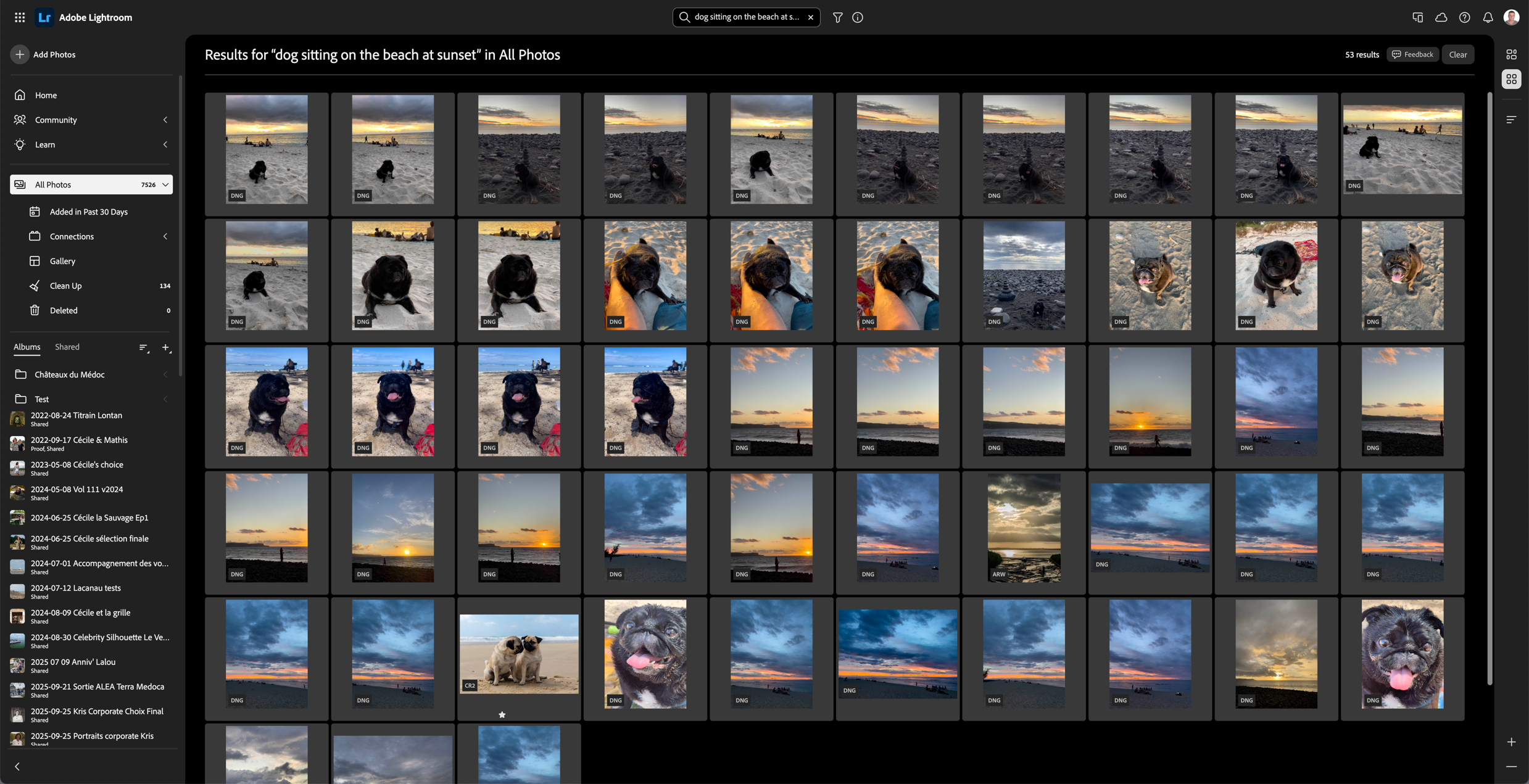Click the Clear button
Screen dimensions: 1529x784
1457,54
